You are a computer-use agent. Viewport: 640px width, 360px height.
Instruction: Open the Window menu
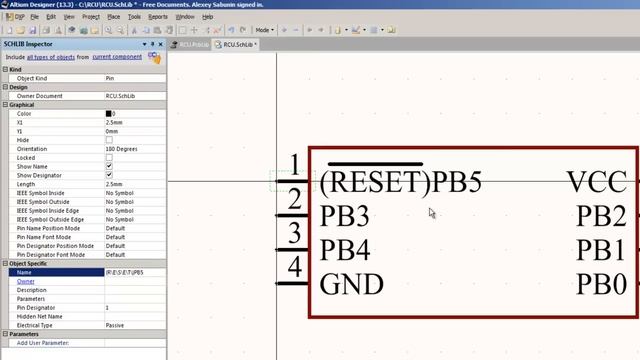coord(185,17)
